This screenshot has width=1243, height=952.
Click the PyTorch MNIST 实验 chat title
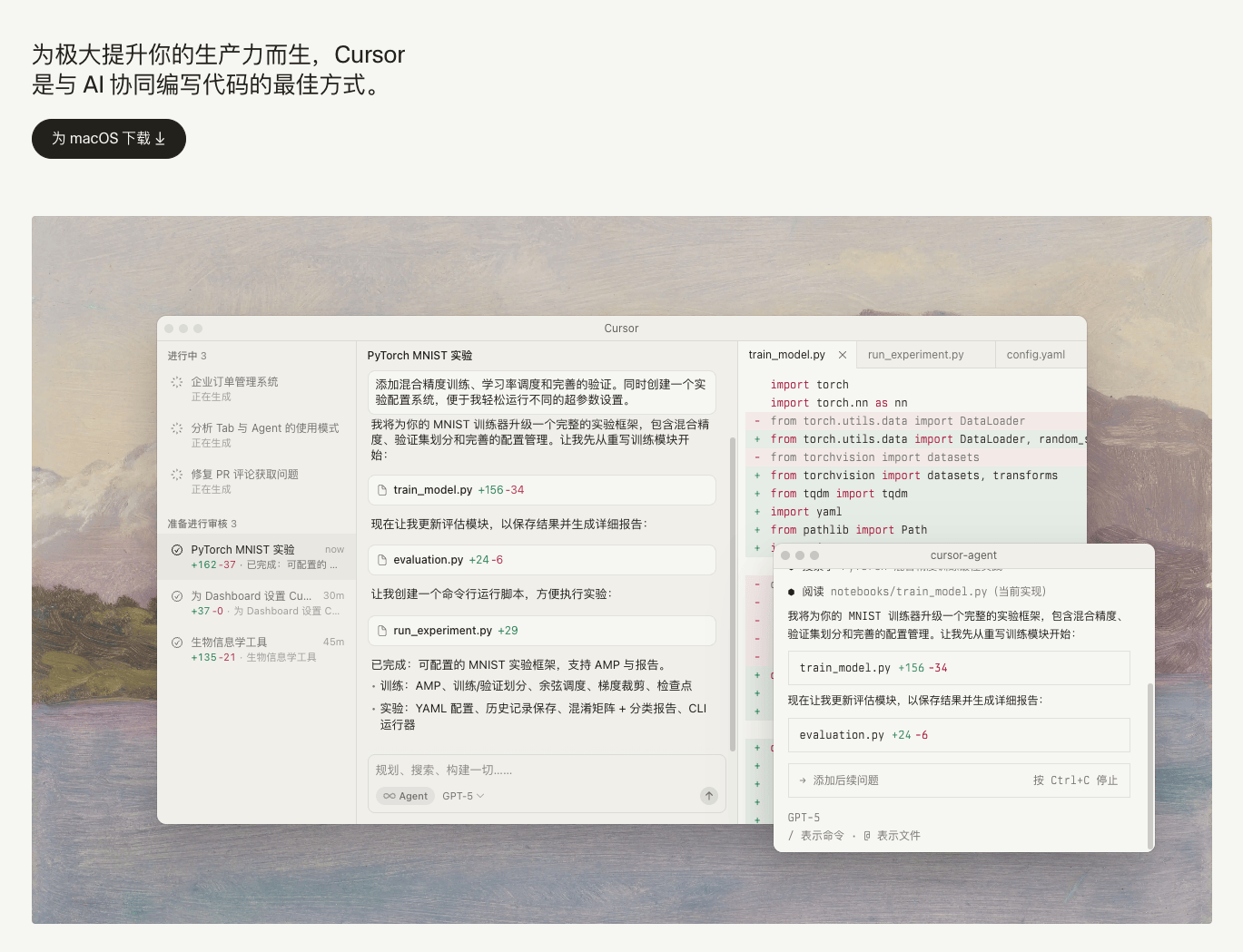(419, 356)
